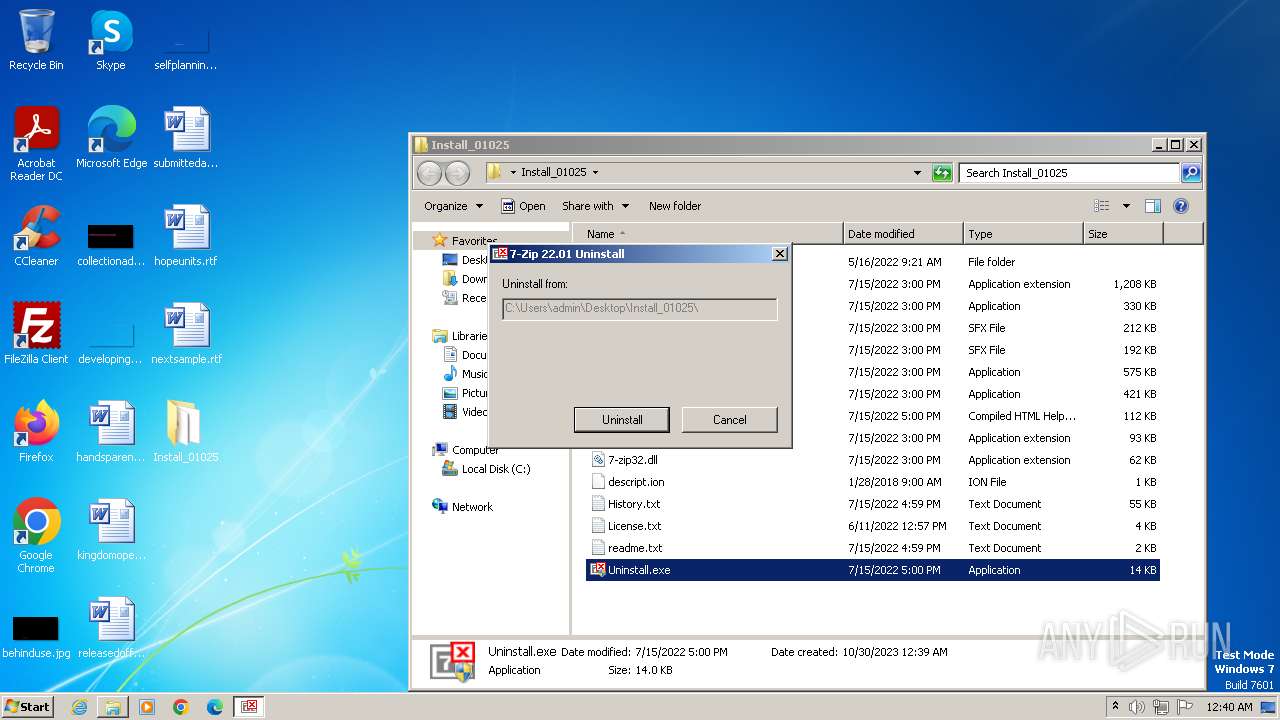Screen dimensions: 1280x720
Task: Select Local Disk (C:) in navigation
Action: point(487,469)
